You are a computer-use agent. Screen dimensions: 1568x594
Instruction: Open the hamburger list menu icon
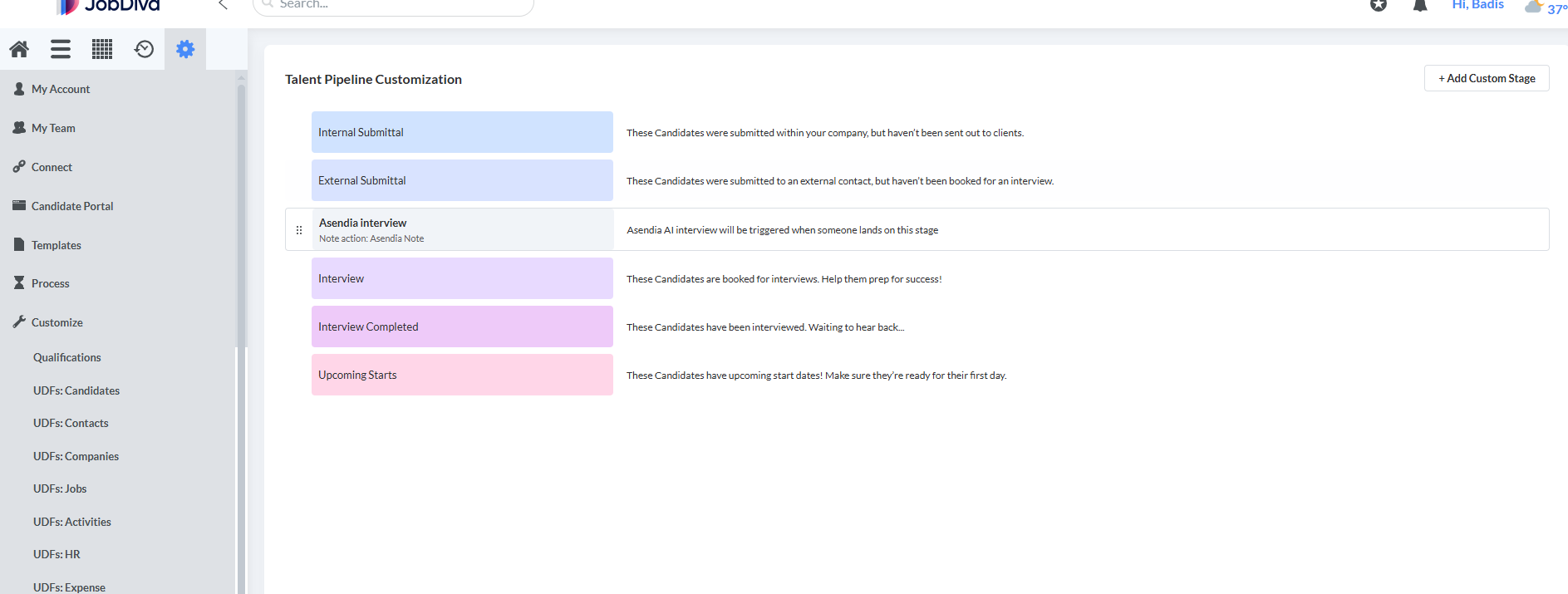point(61,49)
